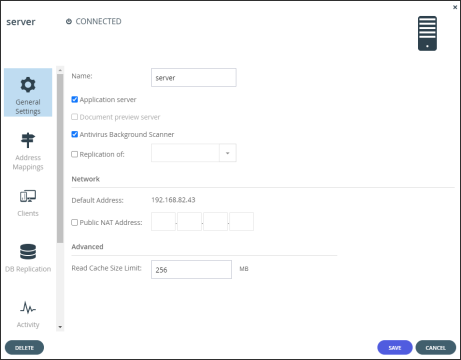The image size is (461, 360).
Task: Click the Read Cache Size Limit field
Action: click(191, 270)
